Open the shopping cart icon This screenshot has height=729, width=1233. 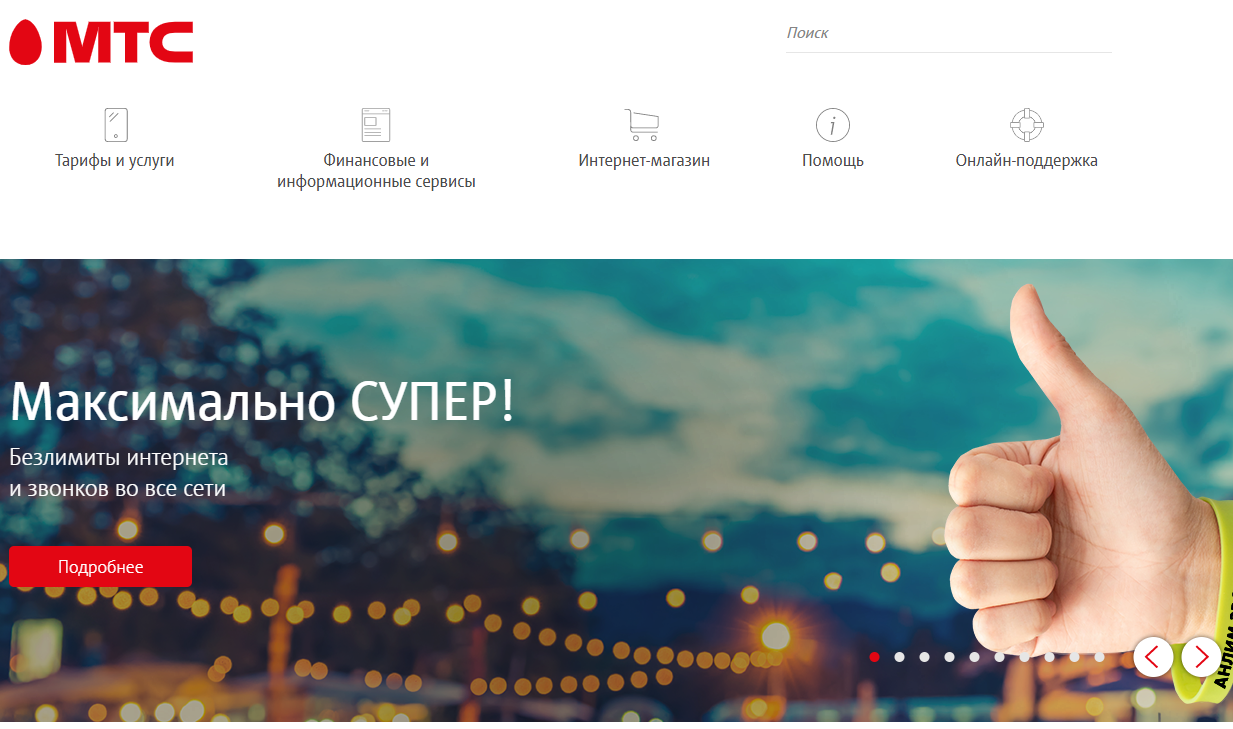click(642, 125)
